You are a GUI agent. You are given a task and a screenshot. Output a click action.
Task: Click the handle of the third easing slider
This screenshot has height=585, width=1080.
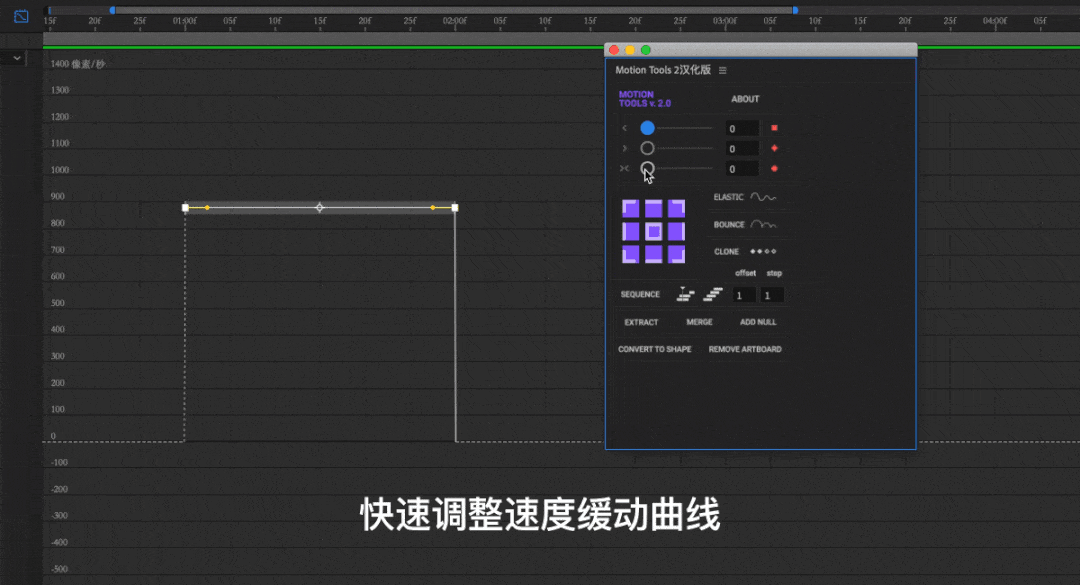click(x=647, y=168)
